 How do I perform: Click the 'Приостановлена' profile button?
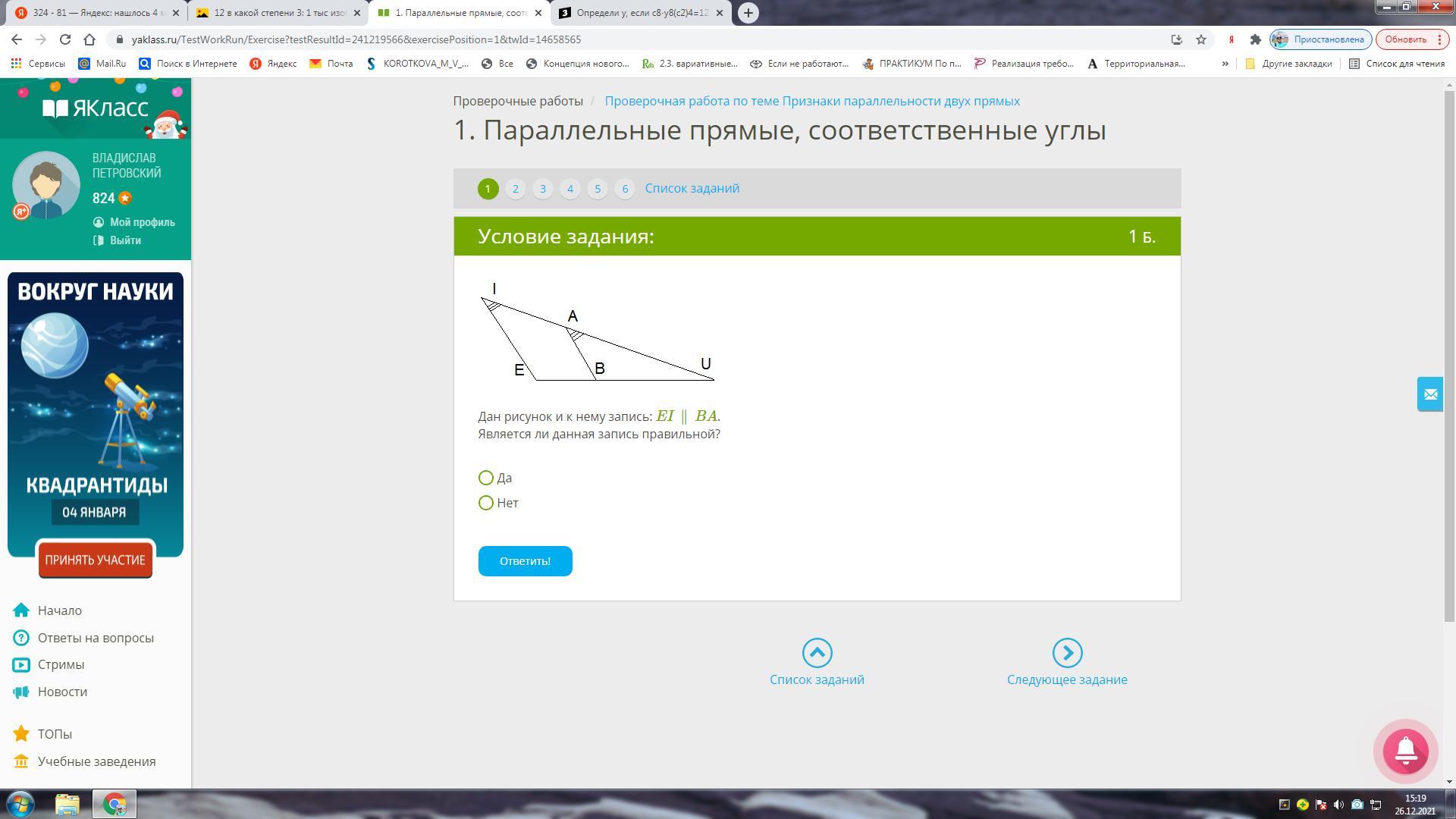1320,39
